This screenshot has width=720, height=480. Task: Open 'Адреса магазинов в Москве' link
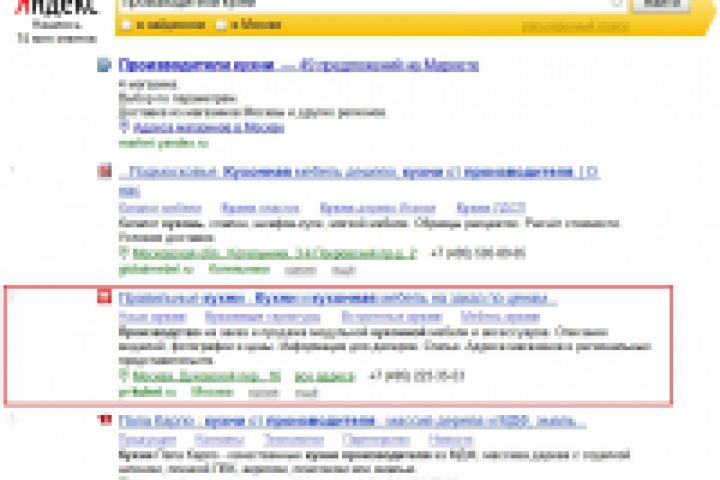[x=208, y=127]
